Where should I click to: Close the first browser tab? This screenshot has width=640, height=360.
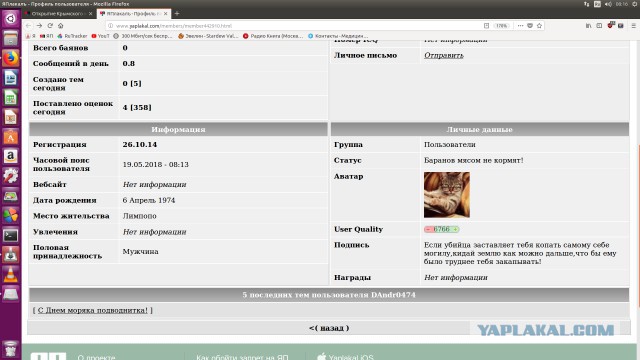(x=91, y=13)
